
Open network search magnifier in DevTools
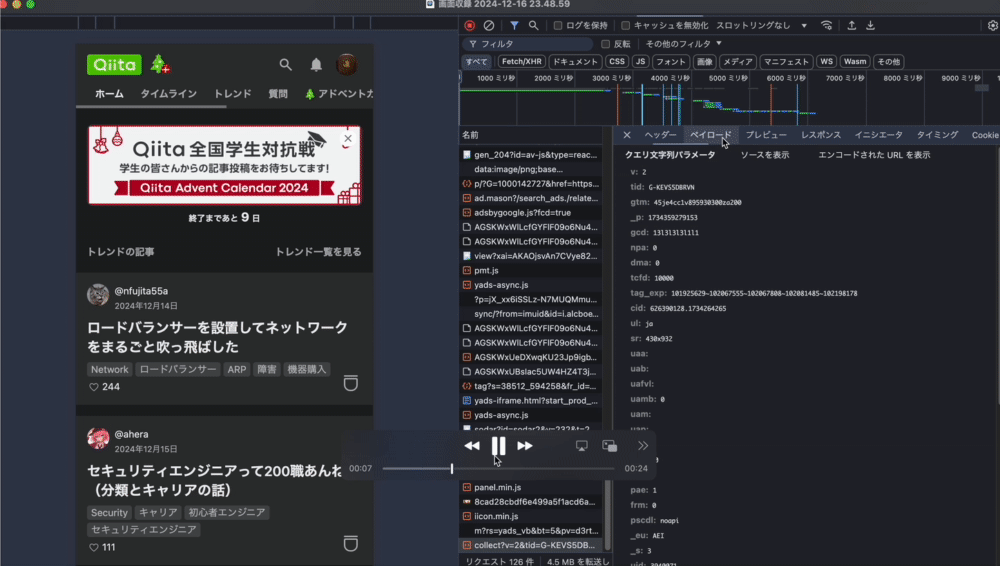[x=533, y=26]
